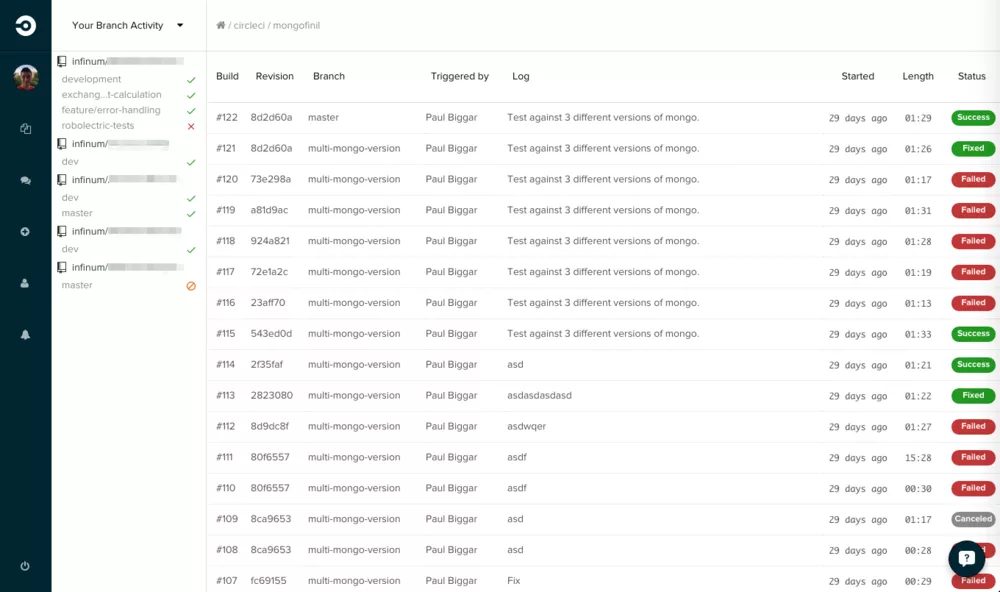Click the Canceled status badge for build #109
Viewport: 1000px width, 592px height.
click(x=973, y=519)
